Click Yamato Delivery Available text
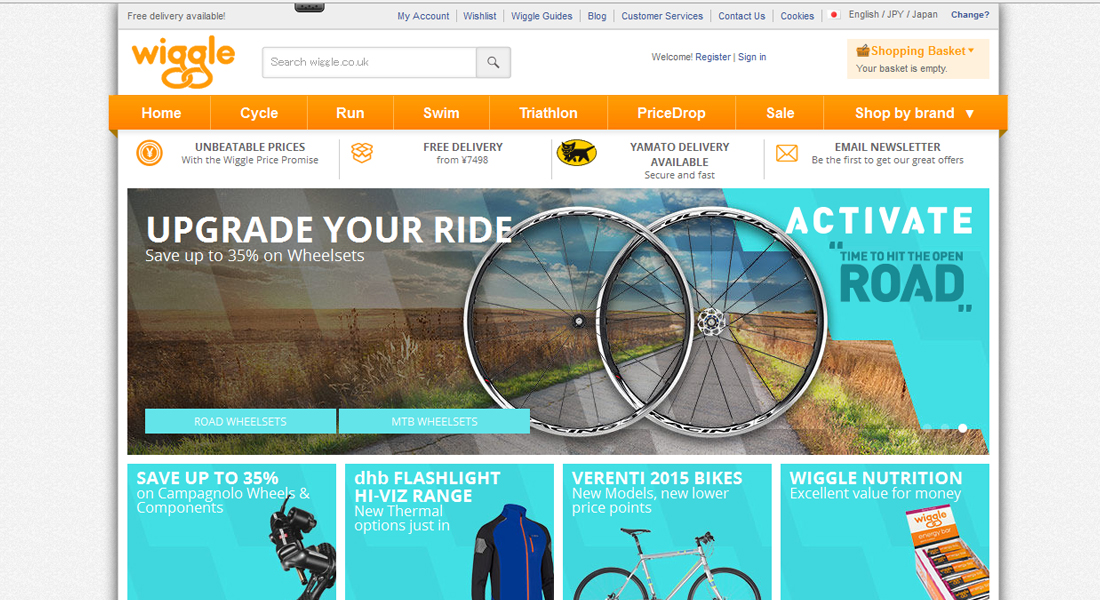This screenshot has width=1100, height=600. click(x=679, y=154)
